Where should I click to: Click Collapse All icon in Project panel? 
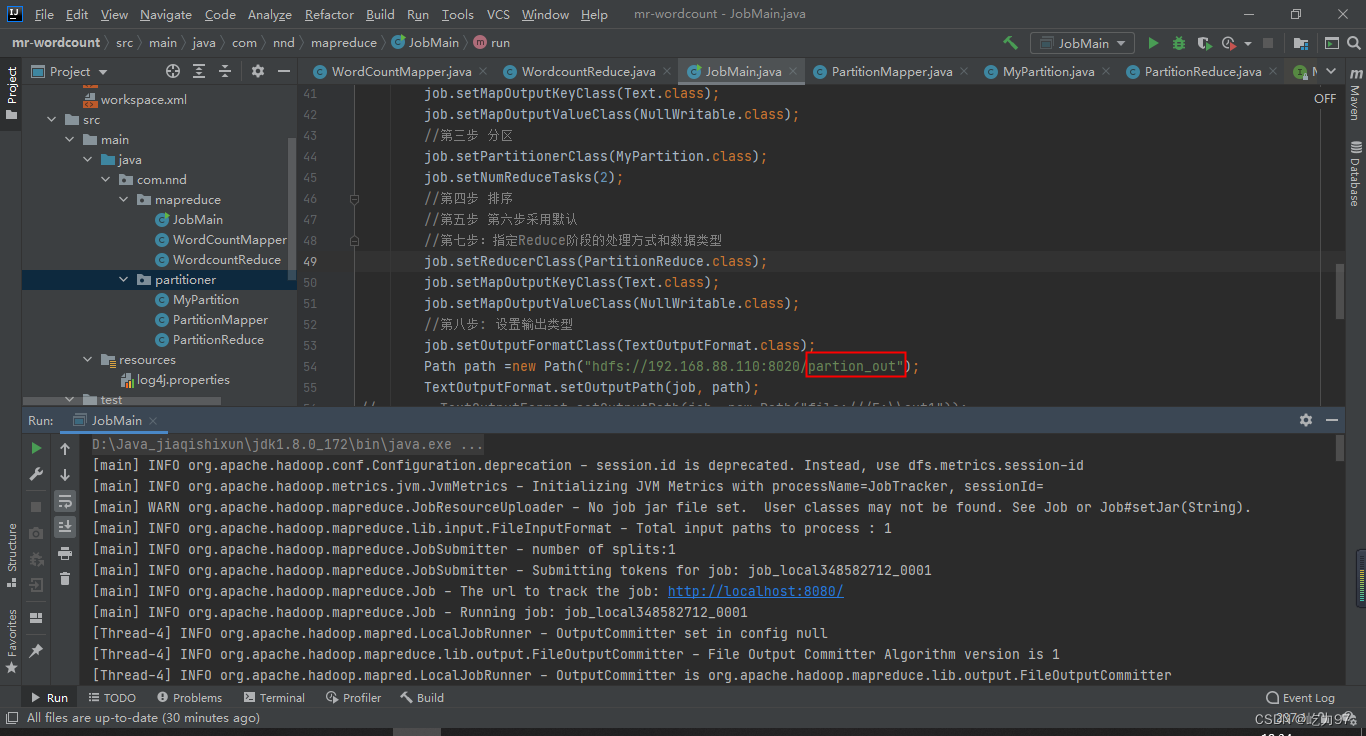225,71
